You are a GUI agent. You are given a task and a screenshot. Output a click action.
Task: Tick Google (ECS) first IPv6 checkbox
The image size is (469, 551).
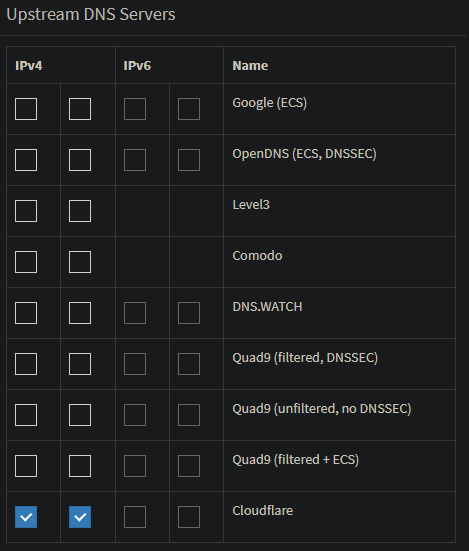click(135, 109)
